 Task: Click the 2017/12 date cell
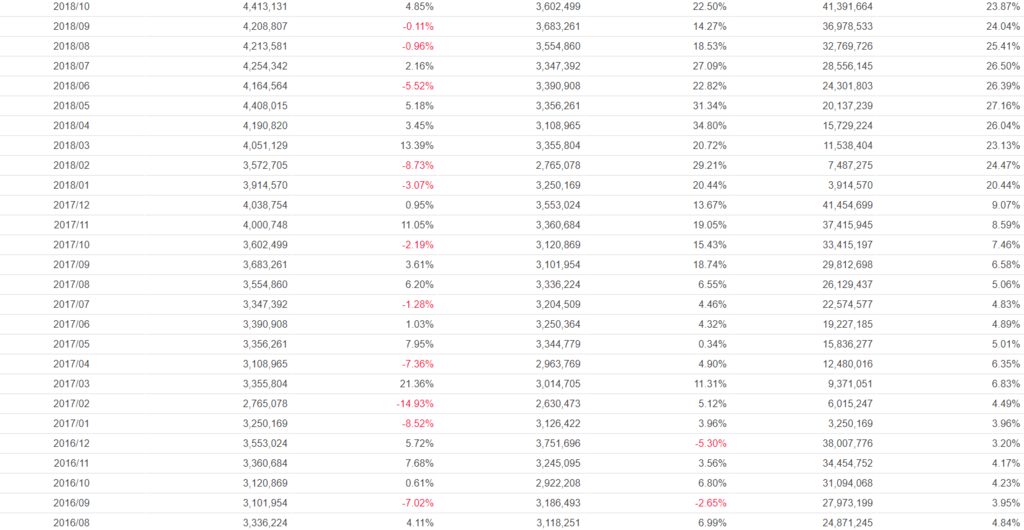(x=71, y=205)
